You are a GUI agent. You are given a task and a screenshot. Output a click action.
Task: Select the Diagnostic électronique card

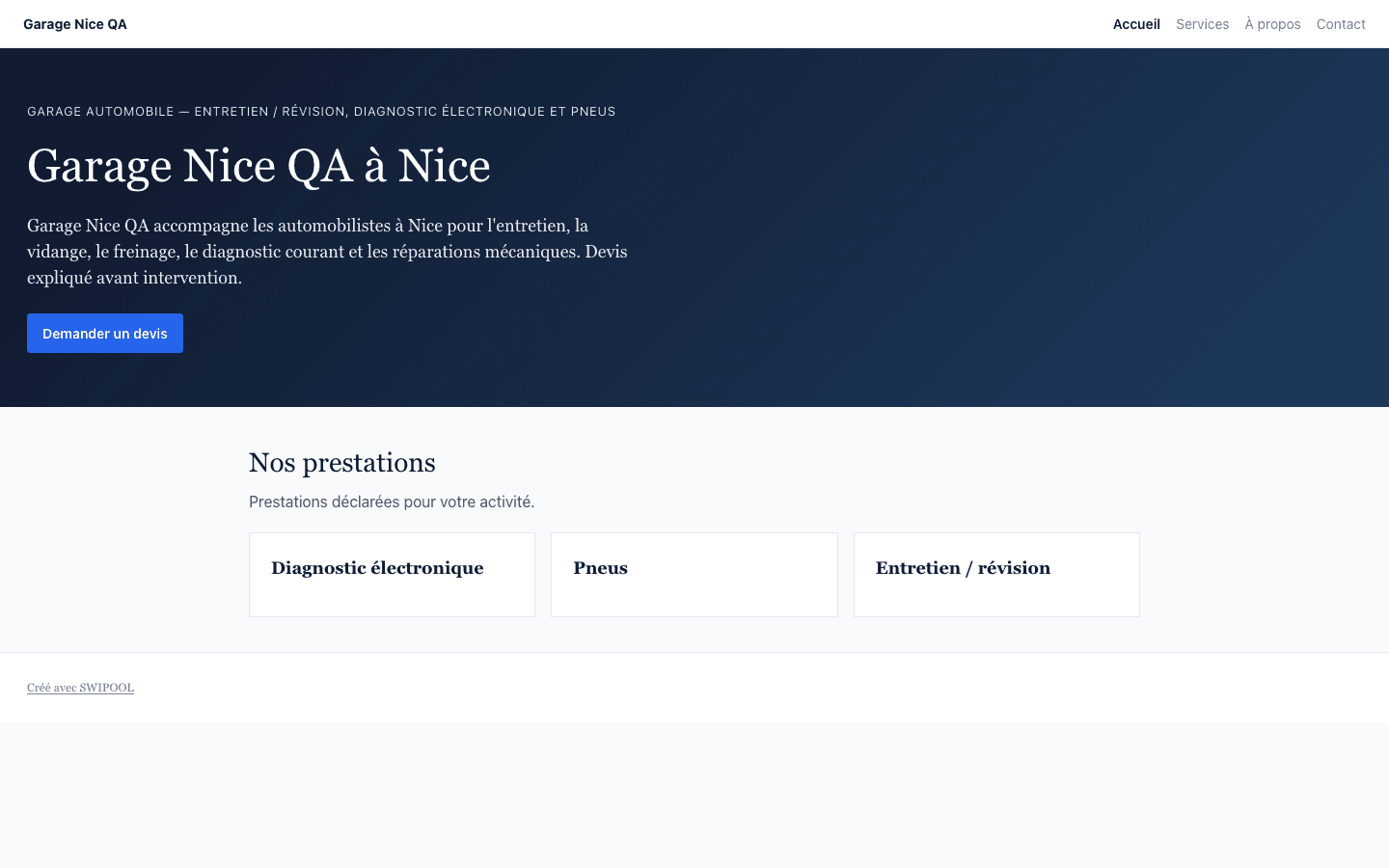click(x=392, y=575)
